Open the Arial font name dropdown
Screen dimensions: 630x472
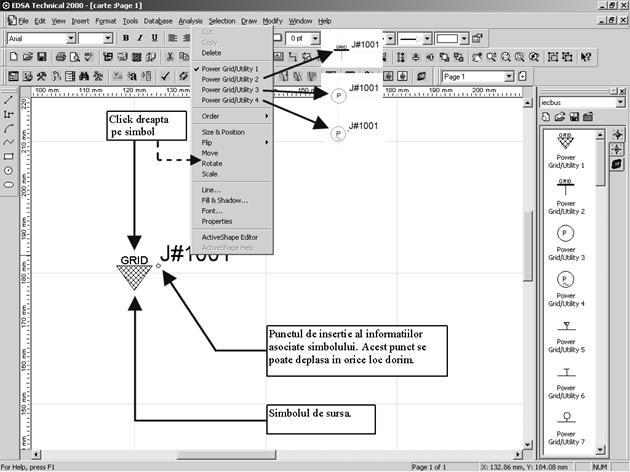point(71,38)
